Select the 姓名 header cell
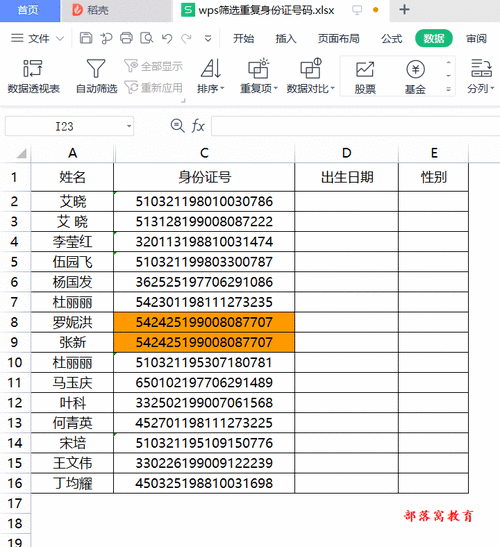The width and height of the screenshot is (500, 547). pos(72,177)
